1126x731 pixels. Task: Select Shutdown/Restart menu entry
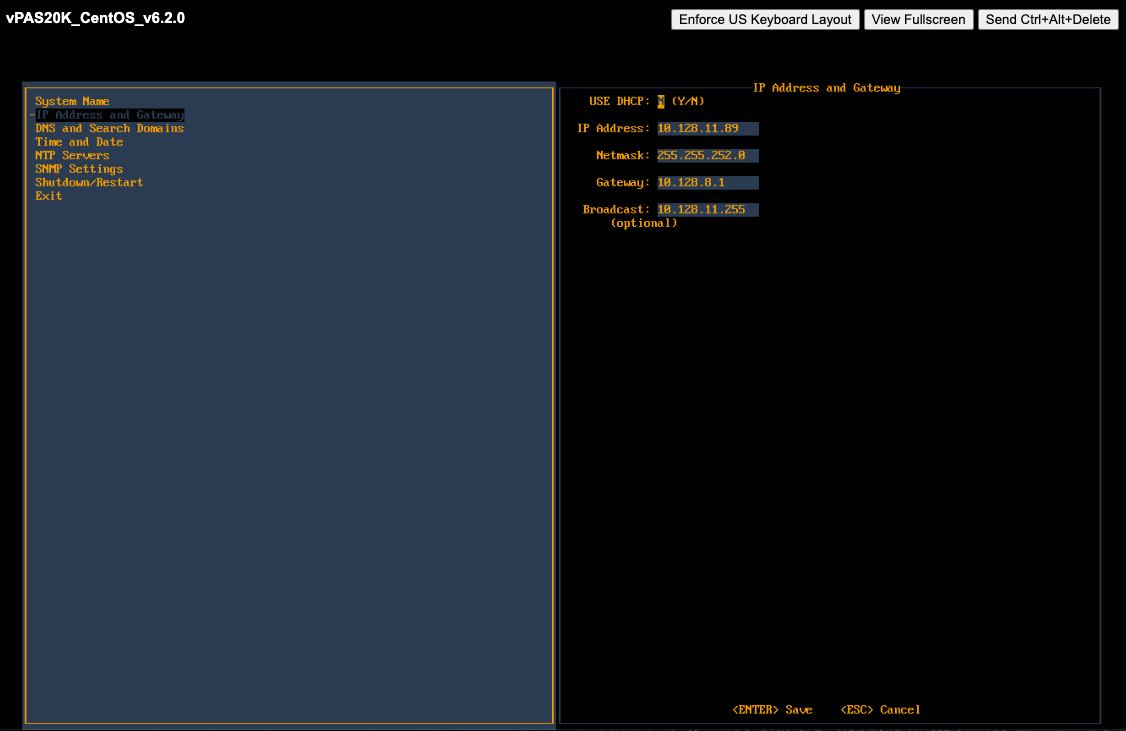(x=89, y=182)
